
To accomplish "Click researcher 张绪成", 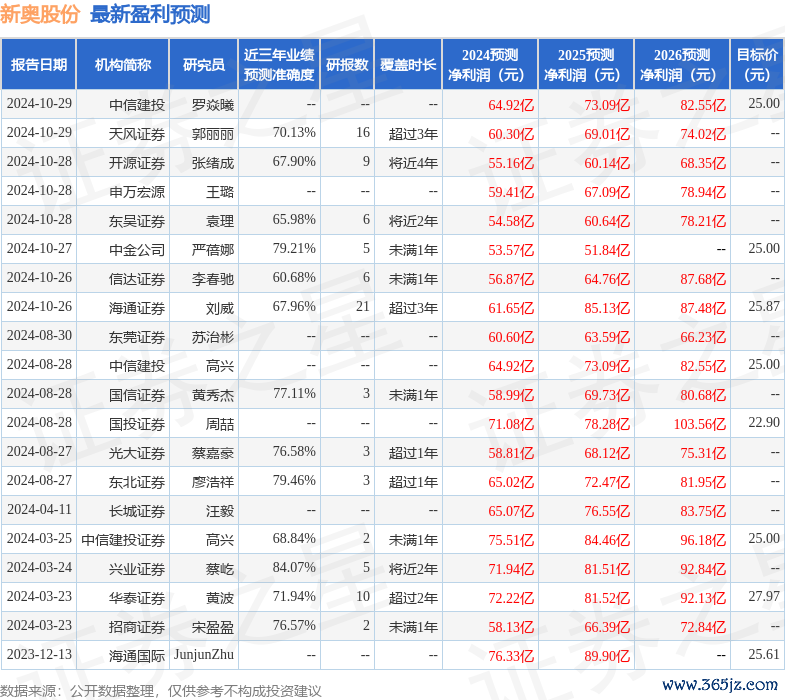I will [213, 163].
